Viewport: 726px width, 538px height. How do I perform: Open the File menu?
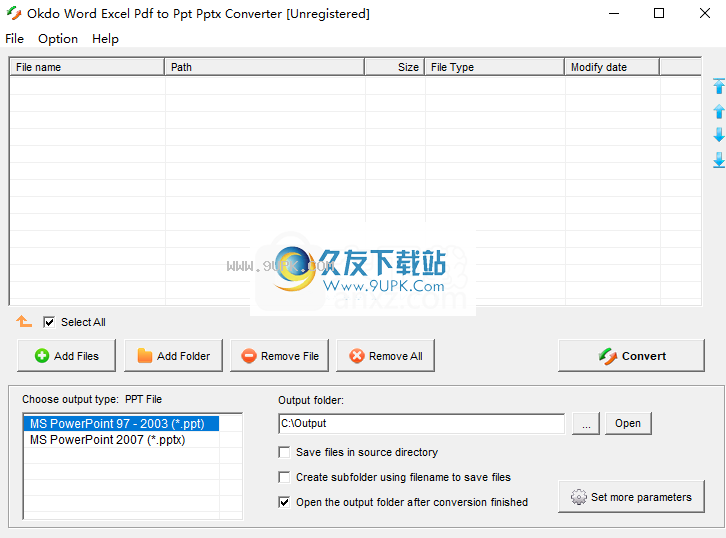[14, 39]
